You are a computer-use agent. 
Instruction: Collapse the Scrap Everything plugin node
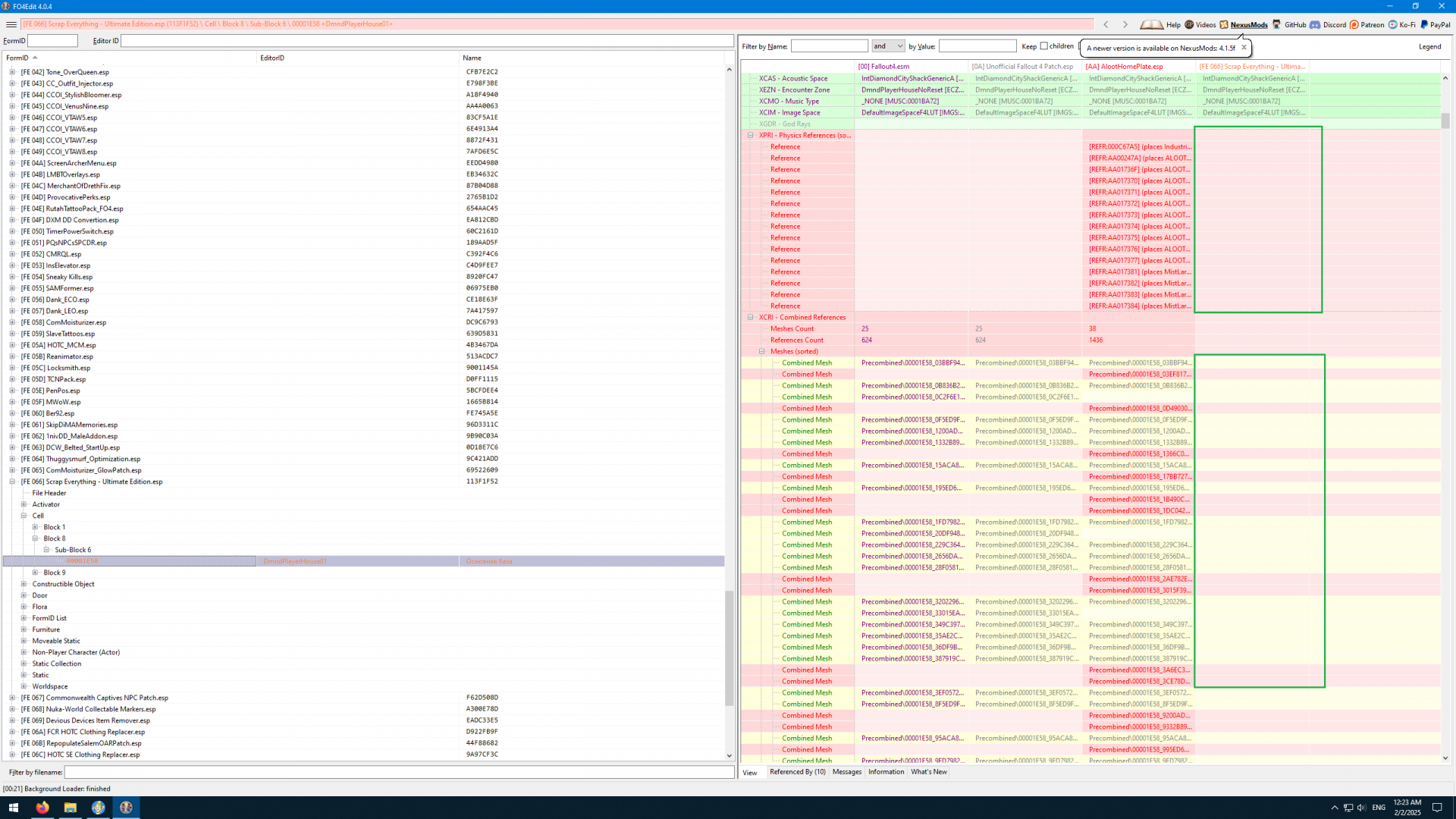click(x=12, y=482)
